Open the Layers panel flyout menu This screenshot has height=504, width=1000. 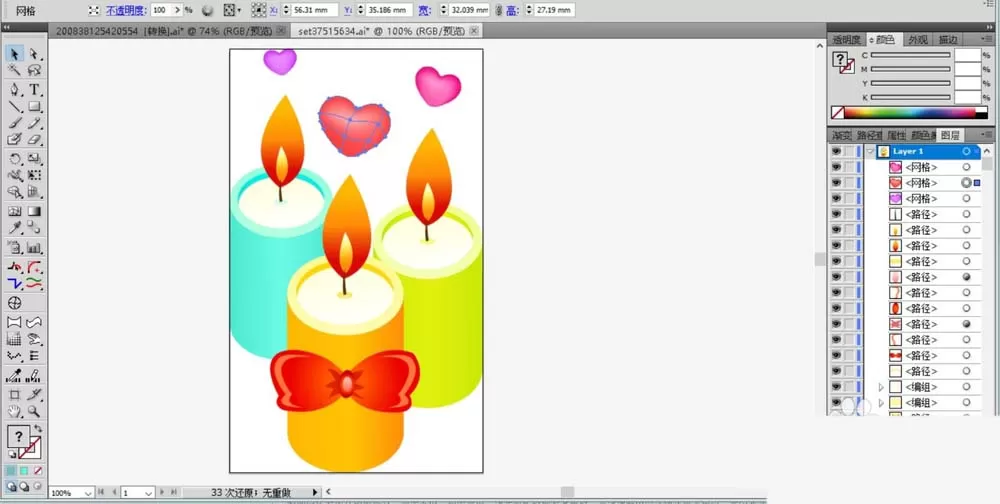click(987, 135)
